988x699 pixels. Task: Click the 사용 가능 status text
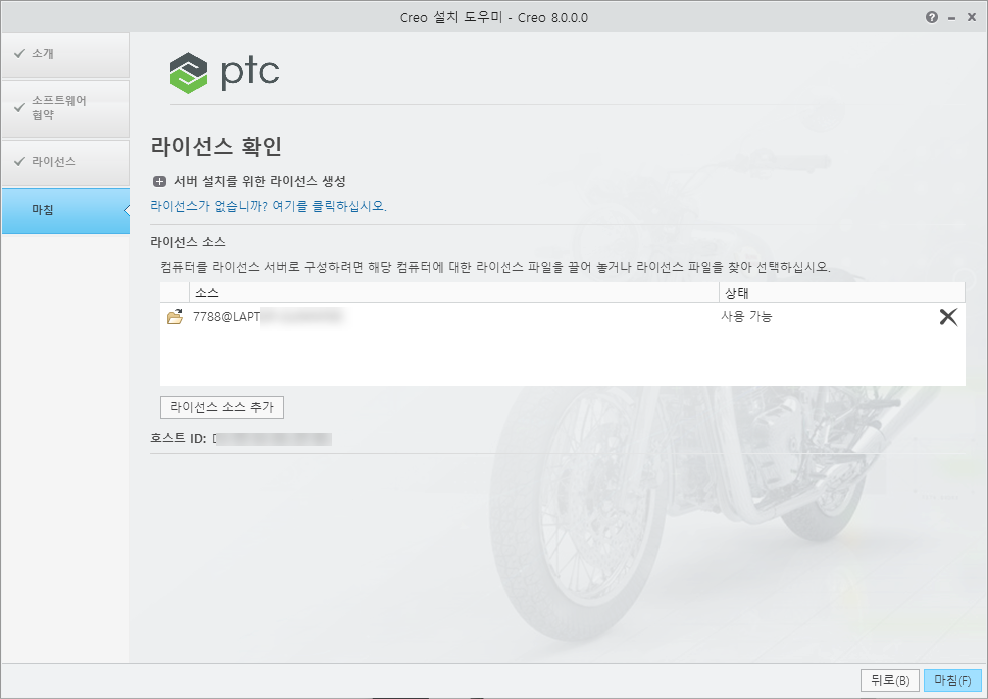[x=747, y=316]
